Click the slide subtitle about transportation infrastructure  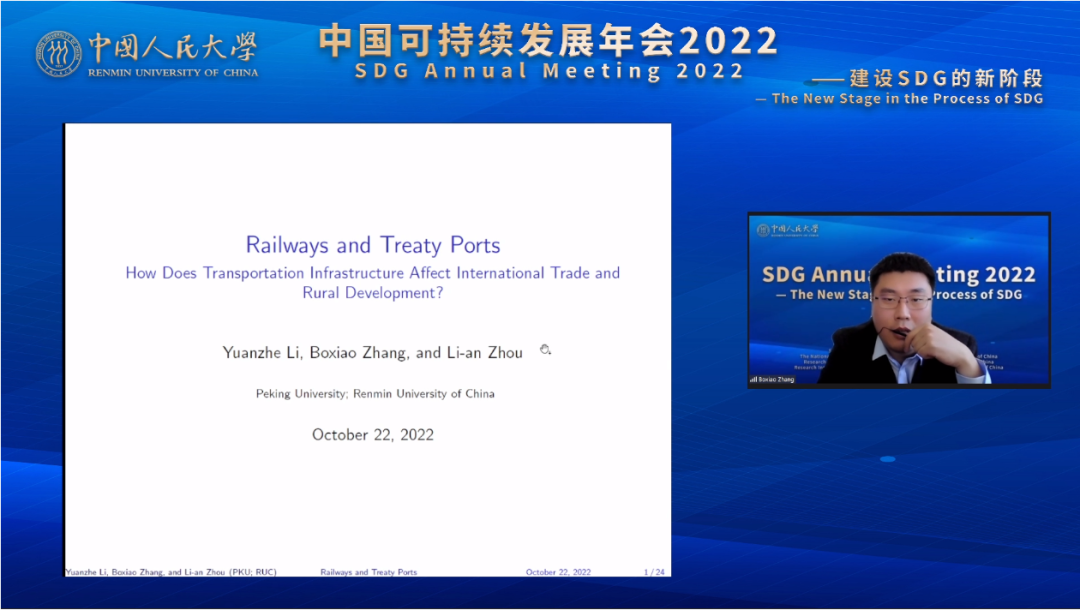pos(373,282)
